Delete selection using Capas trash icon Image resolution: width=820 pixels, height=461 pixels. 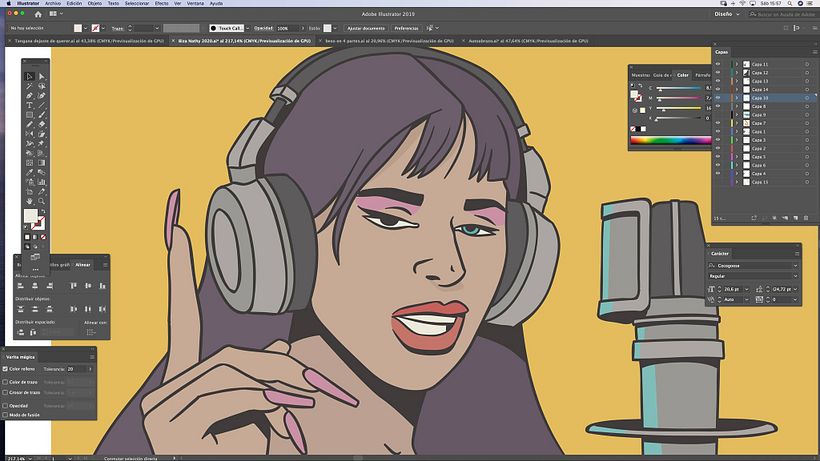click(x=806, y=218)
